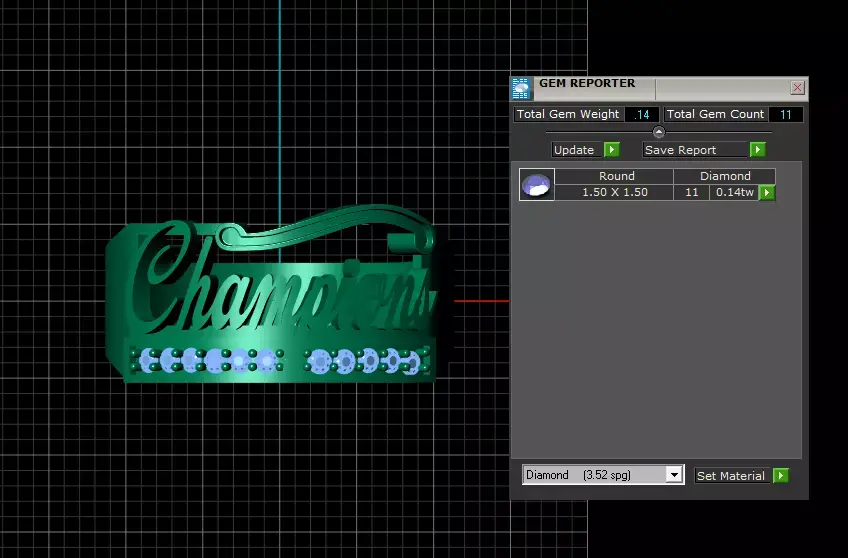Click the Gem Reporter panel icon
The width and height of the screenshot is (848, 558).
(x=521, y=89)
